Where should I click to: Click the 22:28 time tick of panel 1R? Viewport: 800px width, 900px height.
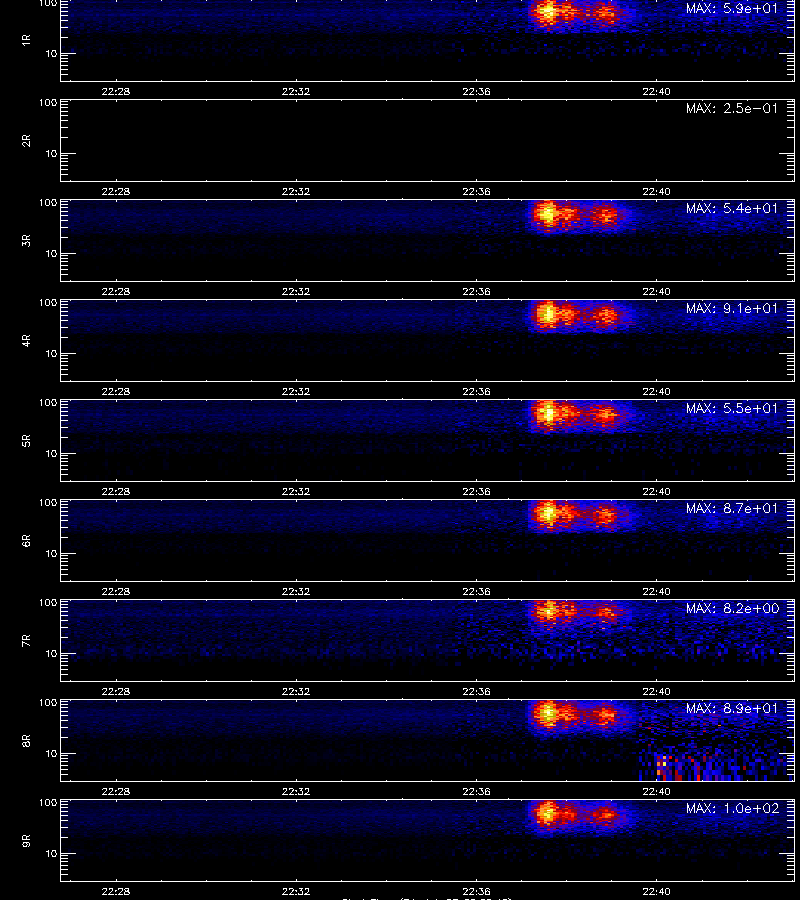116,91
